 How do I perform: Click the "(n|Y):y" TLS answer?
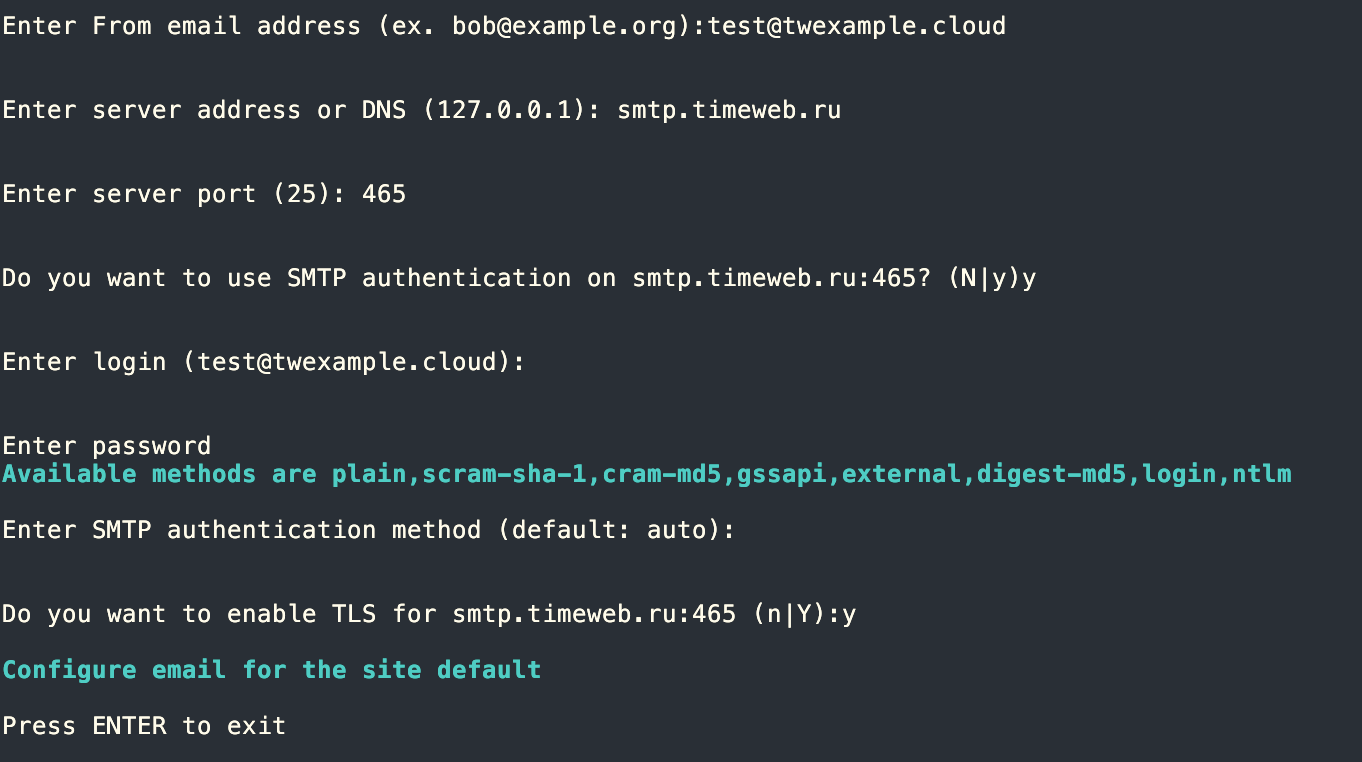tap(804, 614)
